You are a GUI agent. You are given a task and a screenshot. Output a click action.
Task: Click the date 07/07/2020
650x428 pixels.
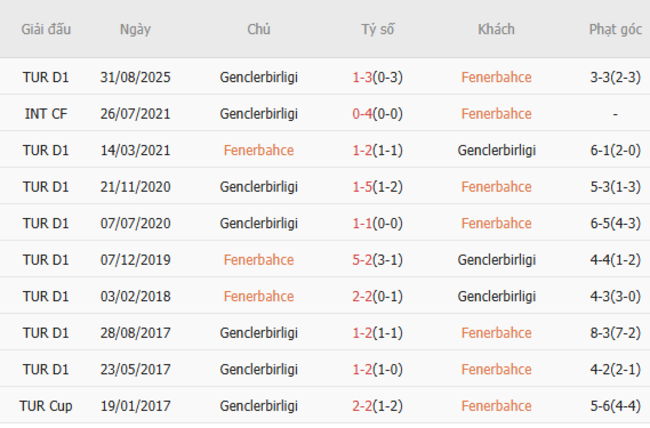(135, 223)
